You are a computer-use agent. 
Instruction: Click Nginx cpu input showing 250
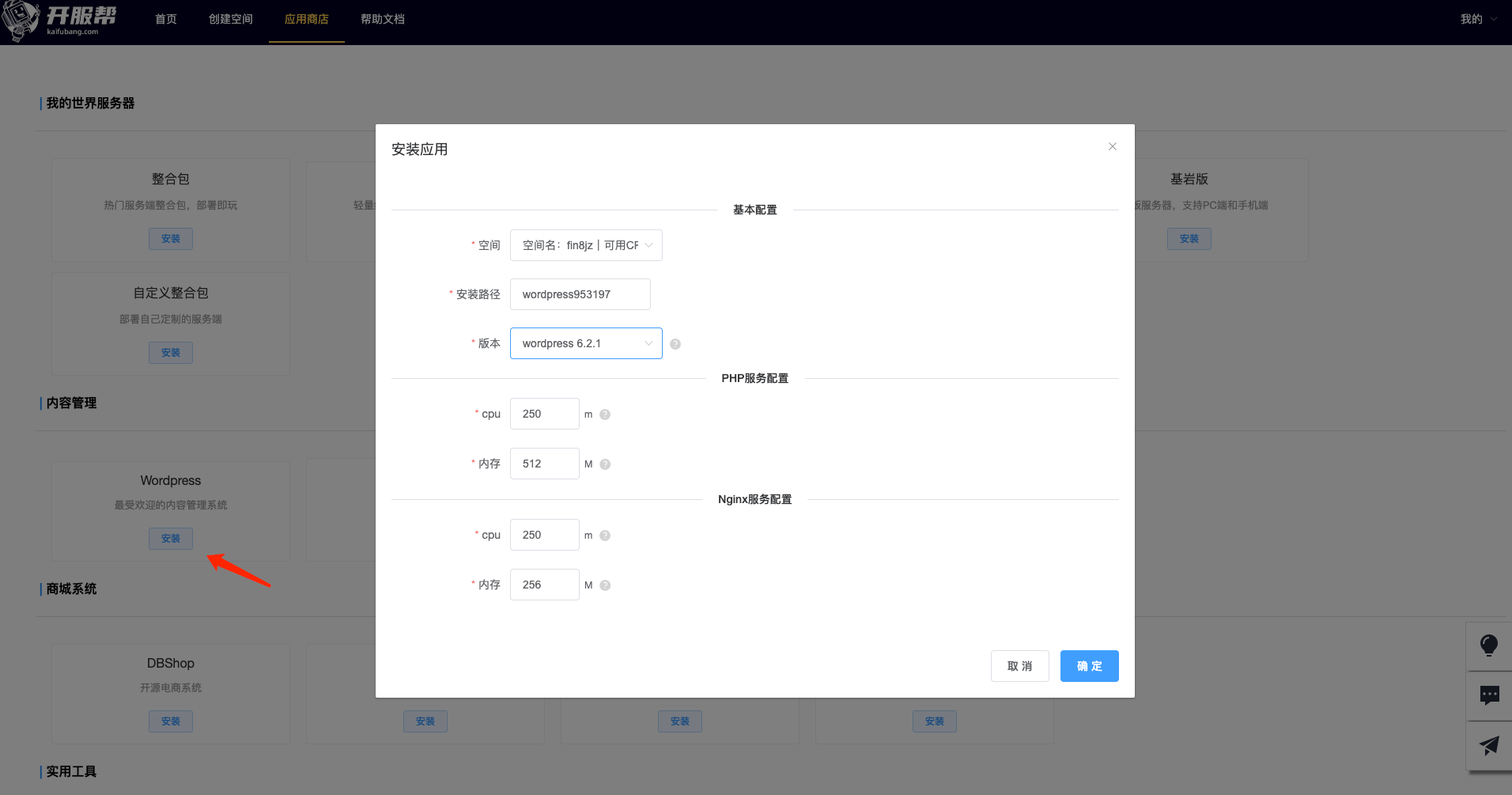(545, 535)
